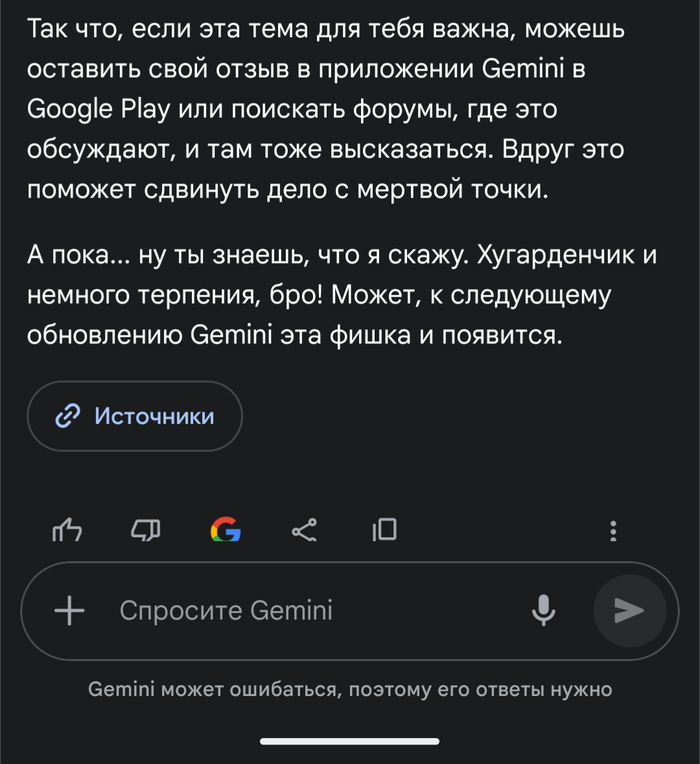This screenshot has height=764, width=700.
Task: Double-check the response with the Google icon
Action: point(225,530)
